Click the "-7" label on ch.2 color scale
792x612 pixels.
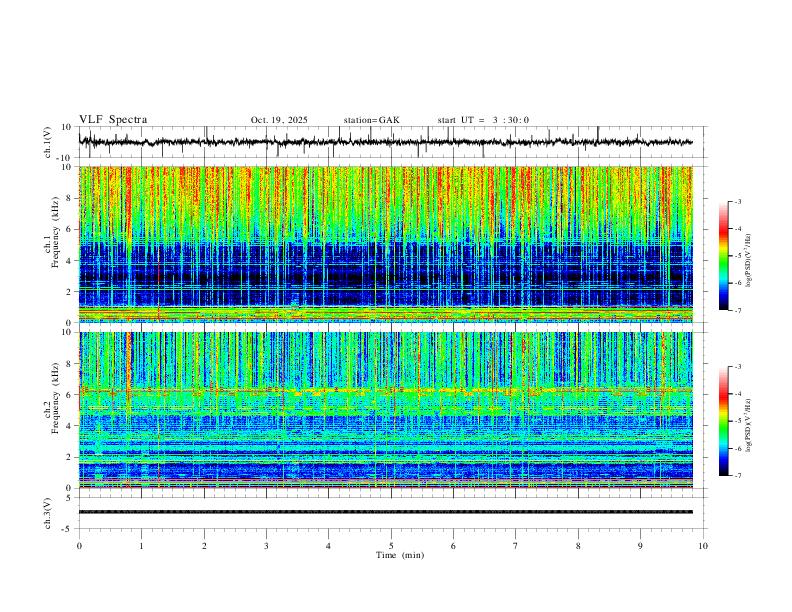point(738,476)
